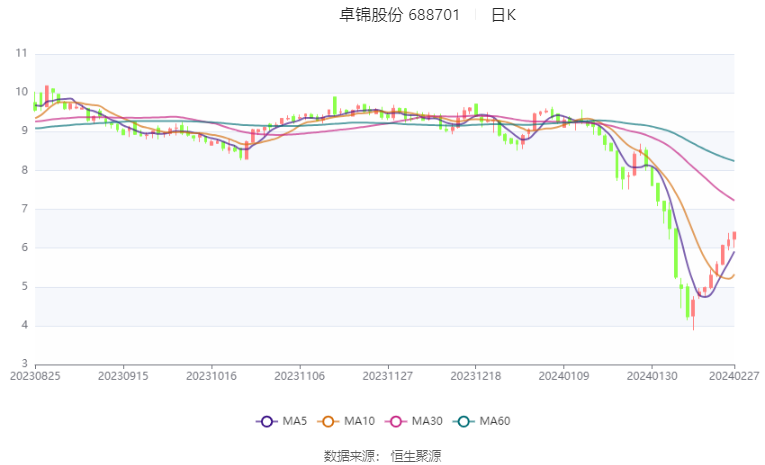Viewport: 765px width, 465px height.
Task: Hide the MA5 line via its label
Action: pyautogui.click(x=295, y=421)
